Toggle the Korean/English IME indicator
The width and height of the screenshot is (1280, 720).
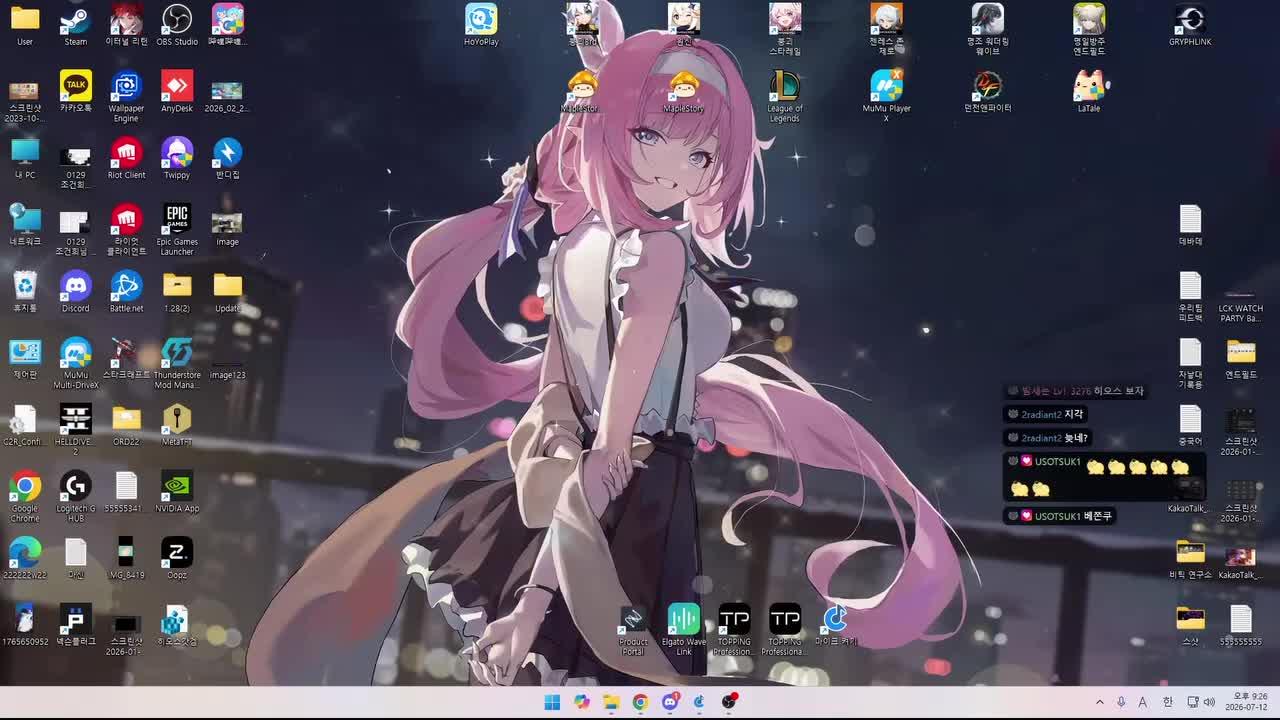click(x=1167, y=702)
